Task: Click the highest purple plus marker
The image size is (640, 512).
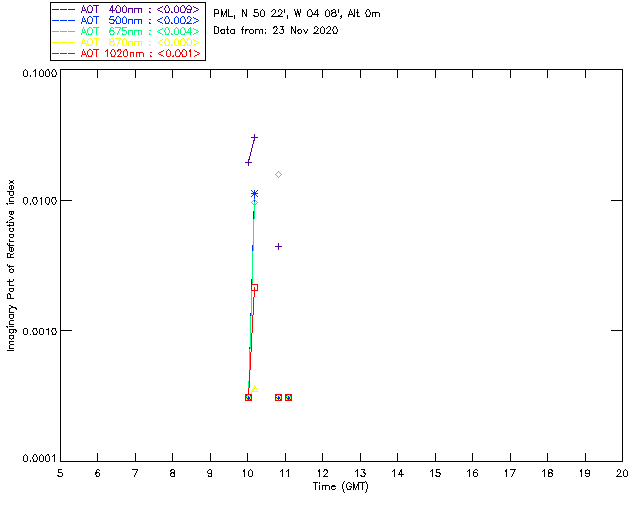Action: click(x=255, y=138)
